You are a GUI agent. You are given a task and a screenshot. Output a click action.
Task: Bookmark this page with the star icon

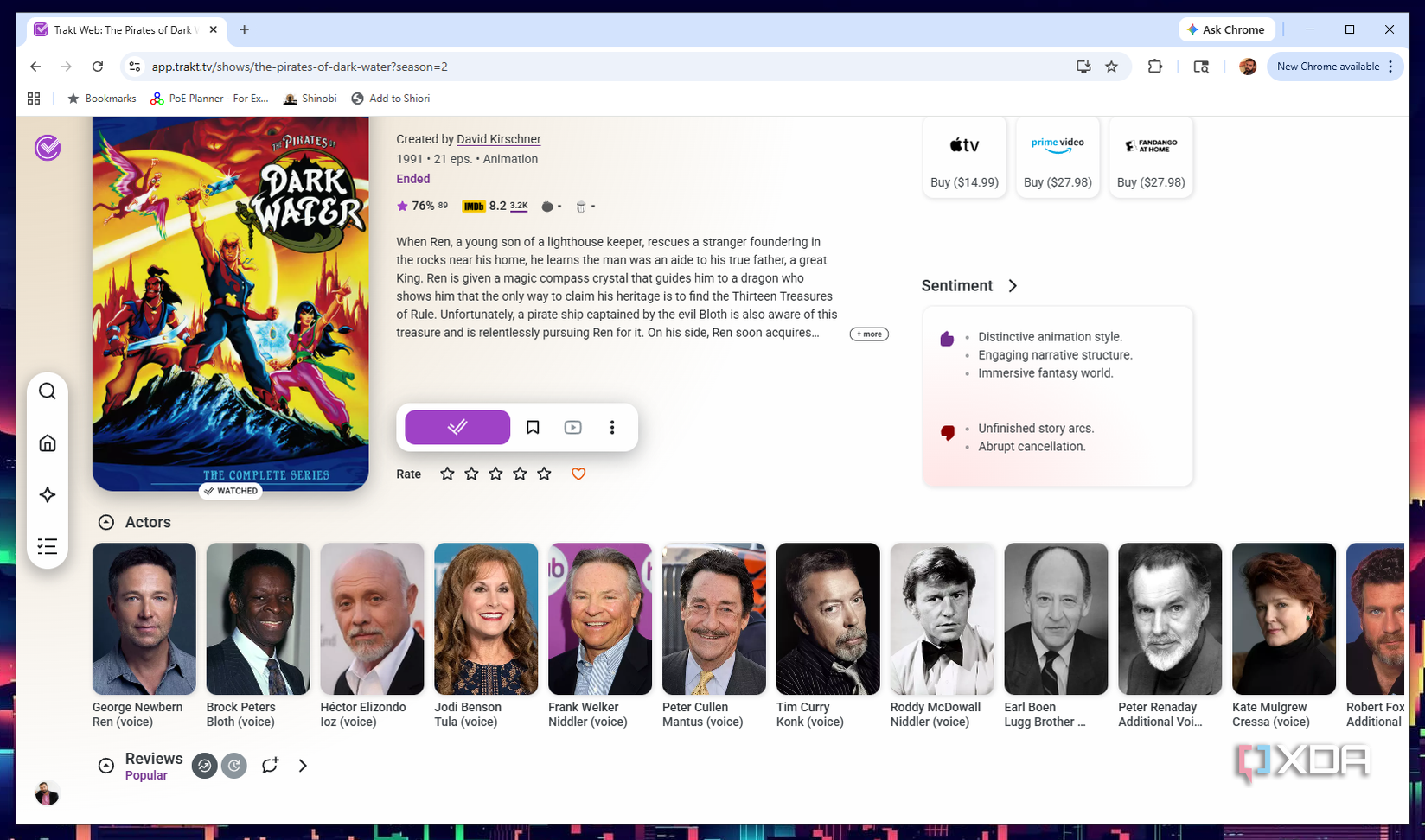[1112, 67]
